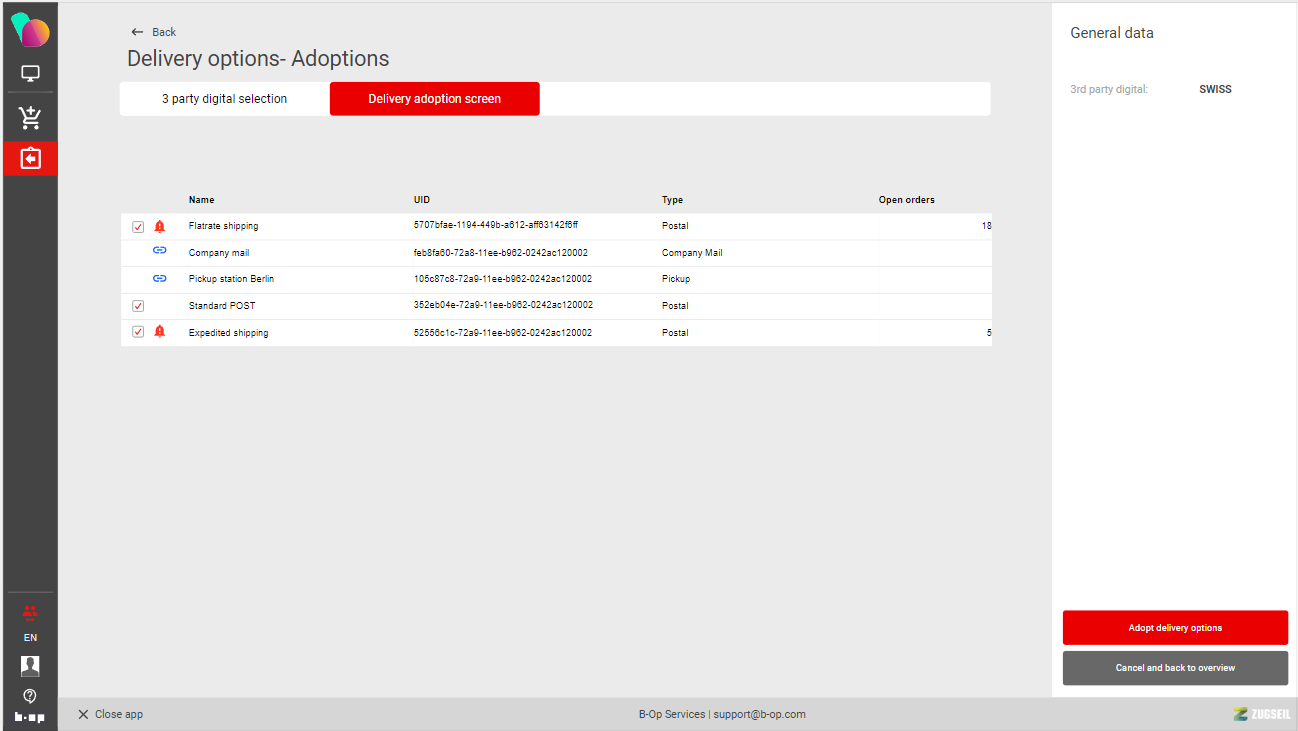Select the Delivery adoption screen tab
The height and width of the screenshot is (731, 1298).
click(x=434, y=99)
